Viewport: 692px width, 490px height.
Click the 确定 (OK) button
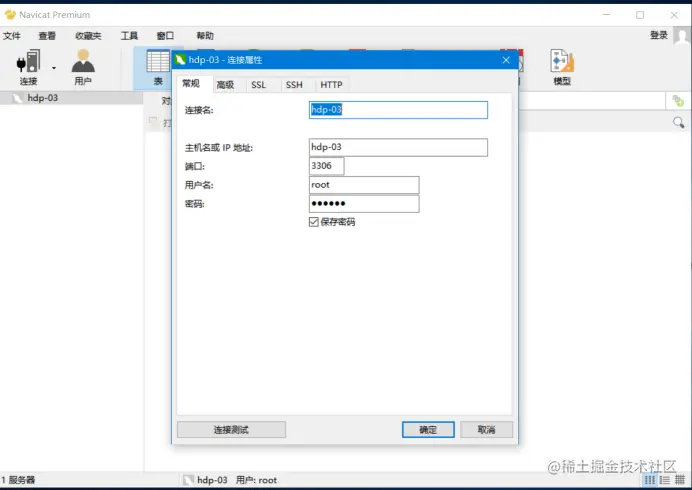point(428,430)
